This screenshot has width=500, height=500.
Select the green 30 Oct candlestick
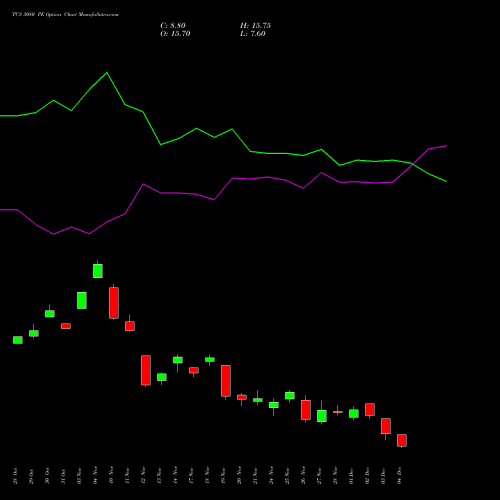[x=50, y=313]
